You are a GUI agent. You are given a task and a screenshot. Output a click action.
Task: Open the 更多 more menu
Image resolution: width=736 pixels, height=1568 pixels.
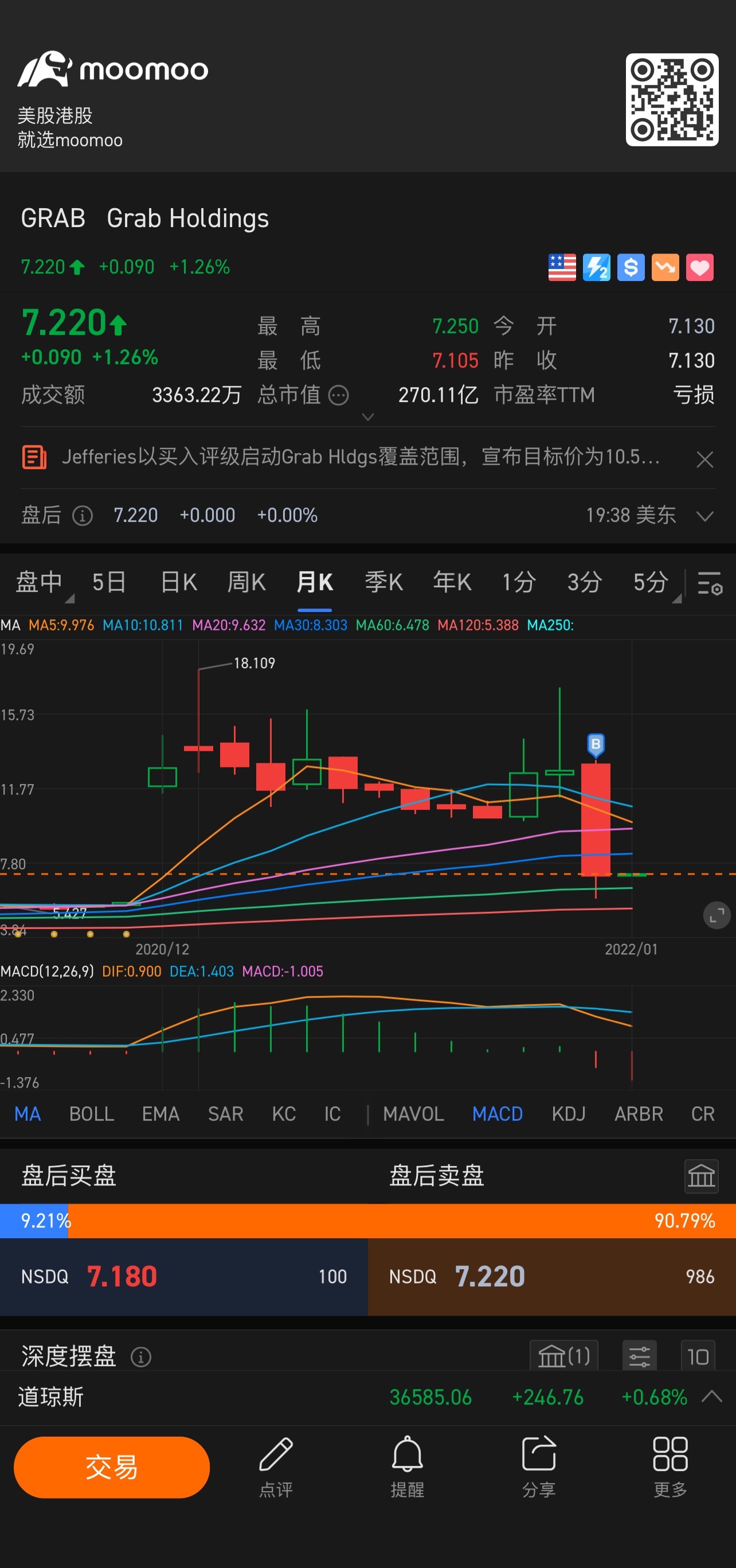click(x=670, y=1466)
